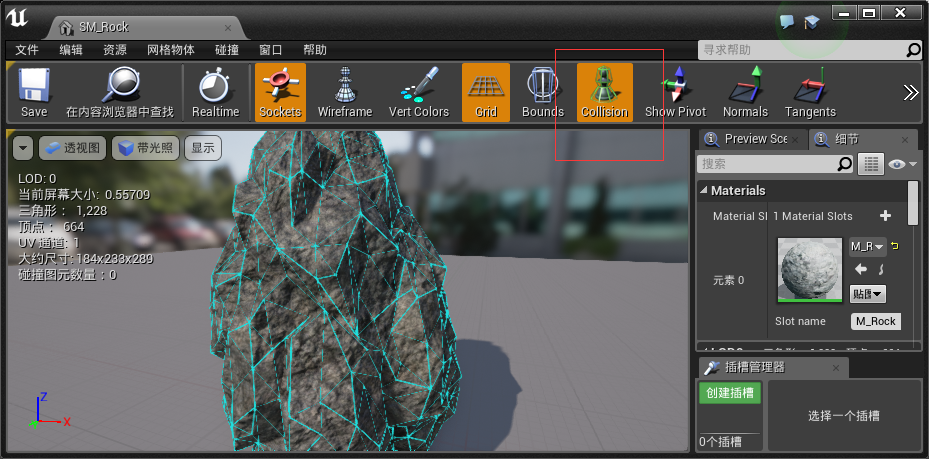This screenshot has width=929, height=459.
Task: Open the tutorials graduation cap icon
Action: [x=810, y=23]
